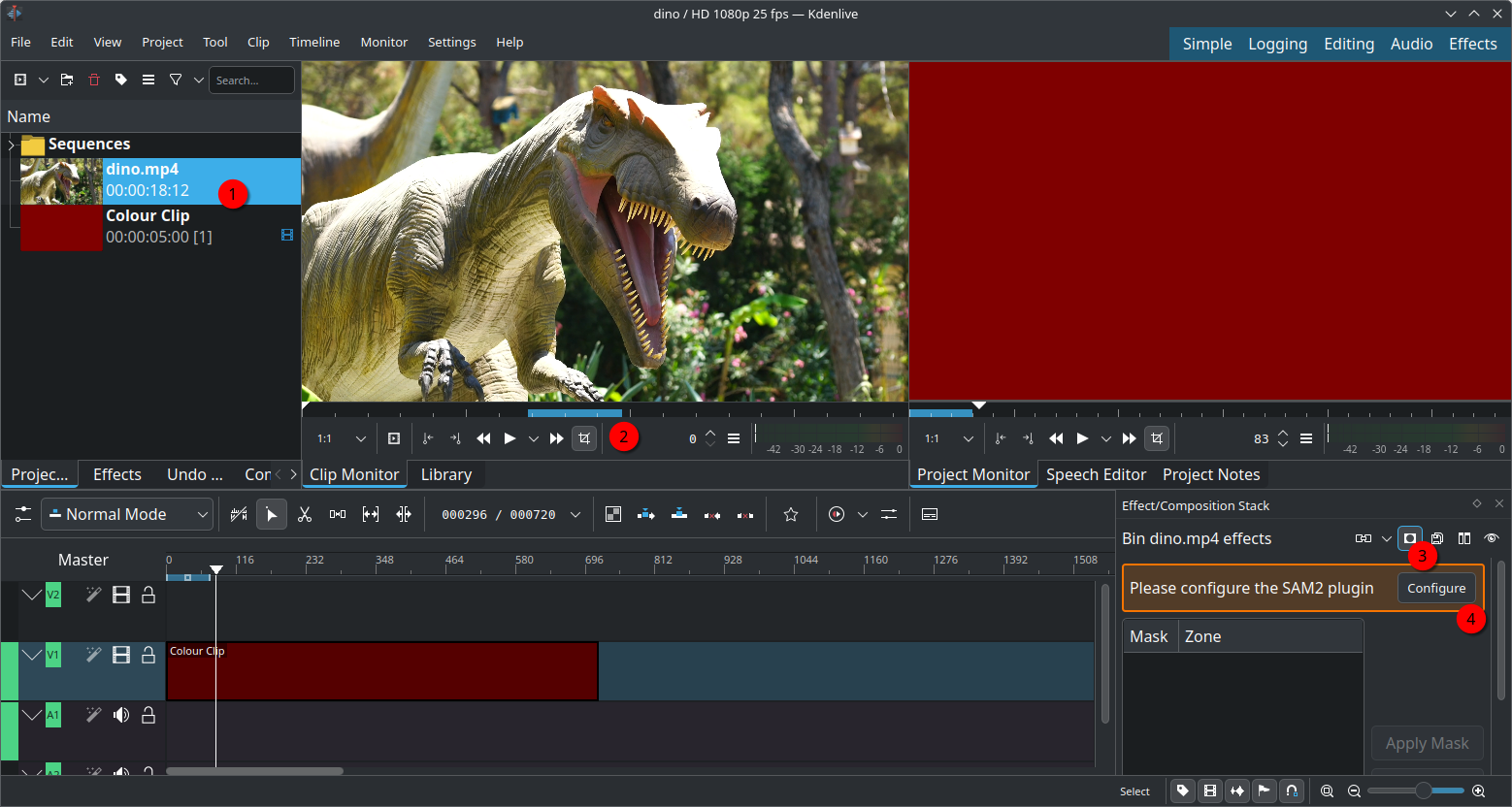This screenshot has width=1512, height=807.
Task: Select the Colour Clip on track V1
Action: tap(388, 671)
